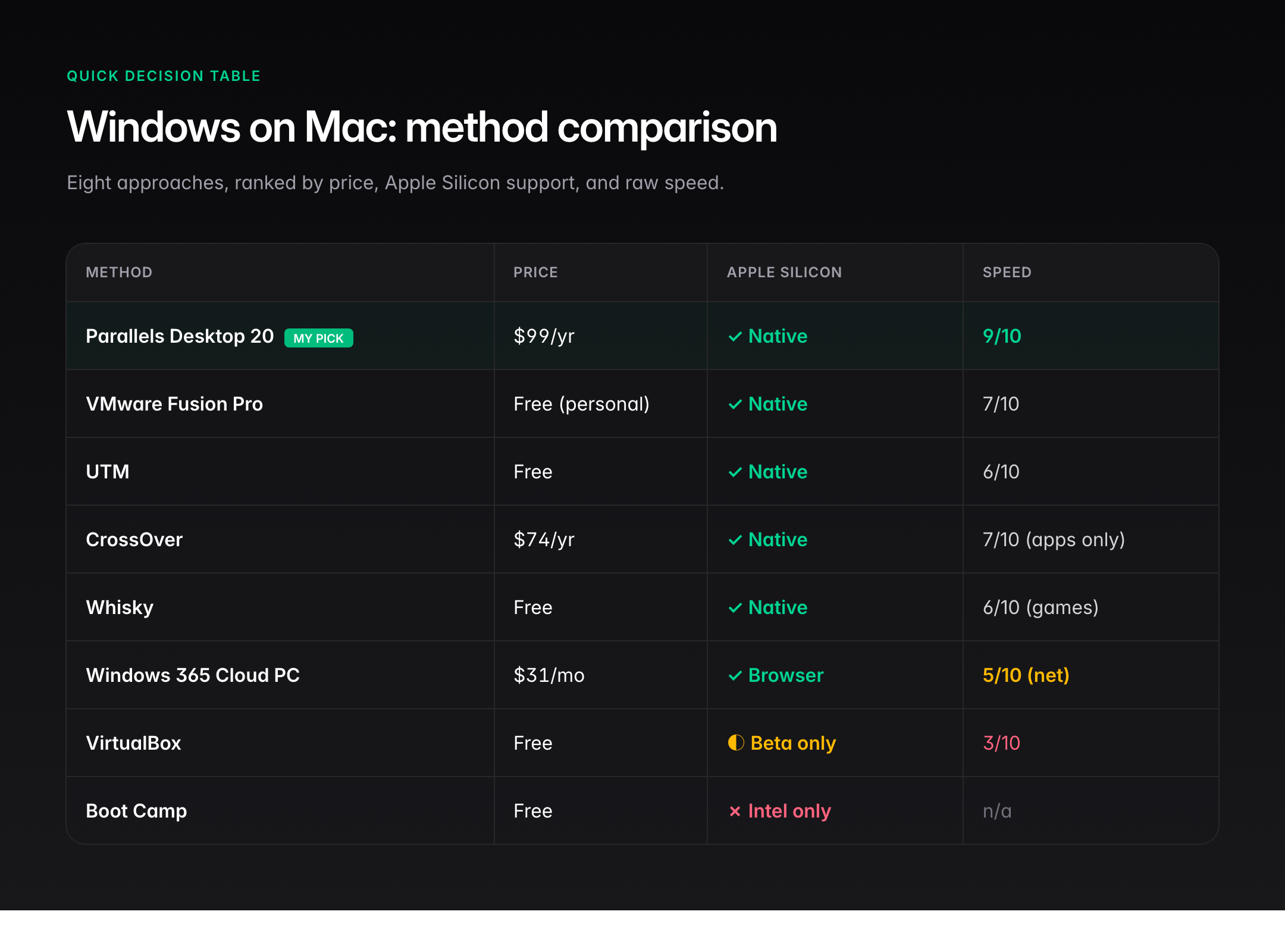Click the Beta only support label

click(x=793, y=743)
